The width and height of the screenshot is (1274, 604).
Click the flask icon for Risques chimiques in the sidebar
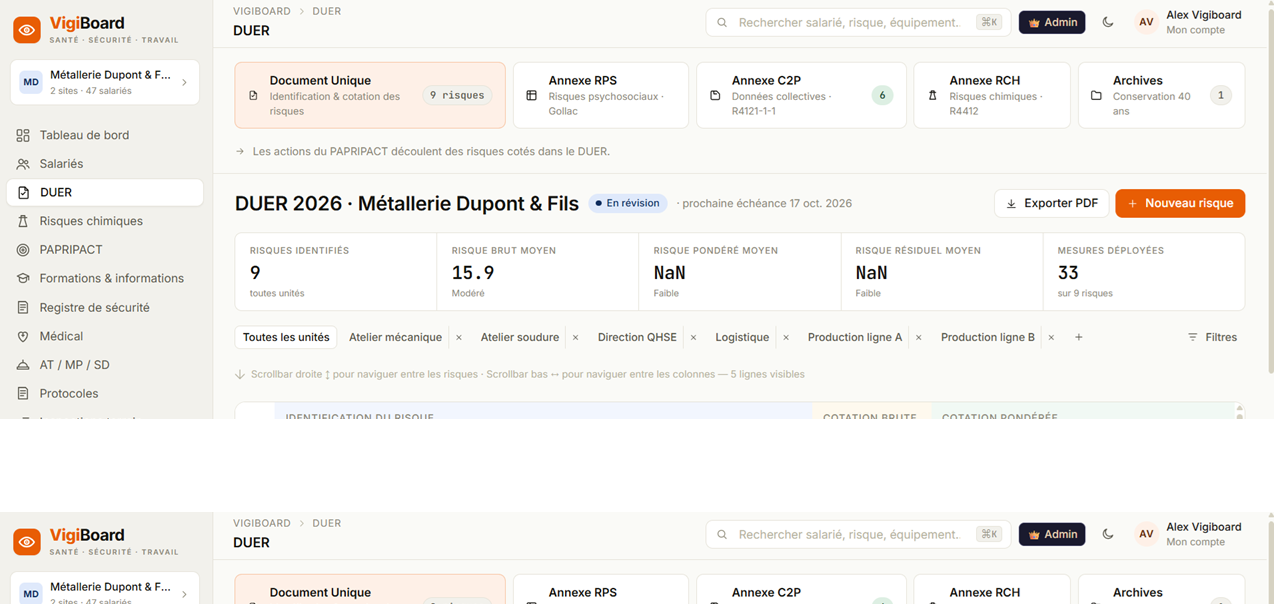(23, 221)
